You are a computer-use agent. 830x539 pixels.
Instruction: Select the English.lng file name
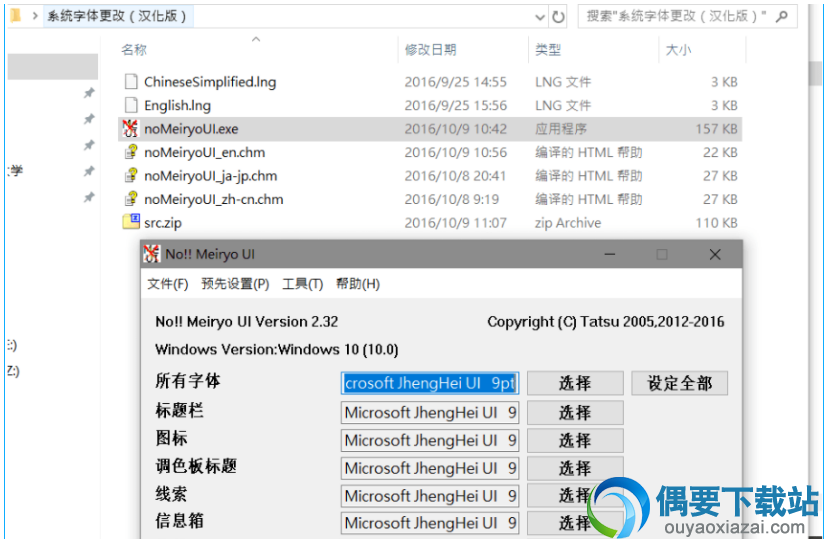[177, 105]
